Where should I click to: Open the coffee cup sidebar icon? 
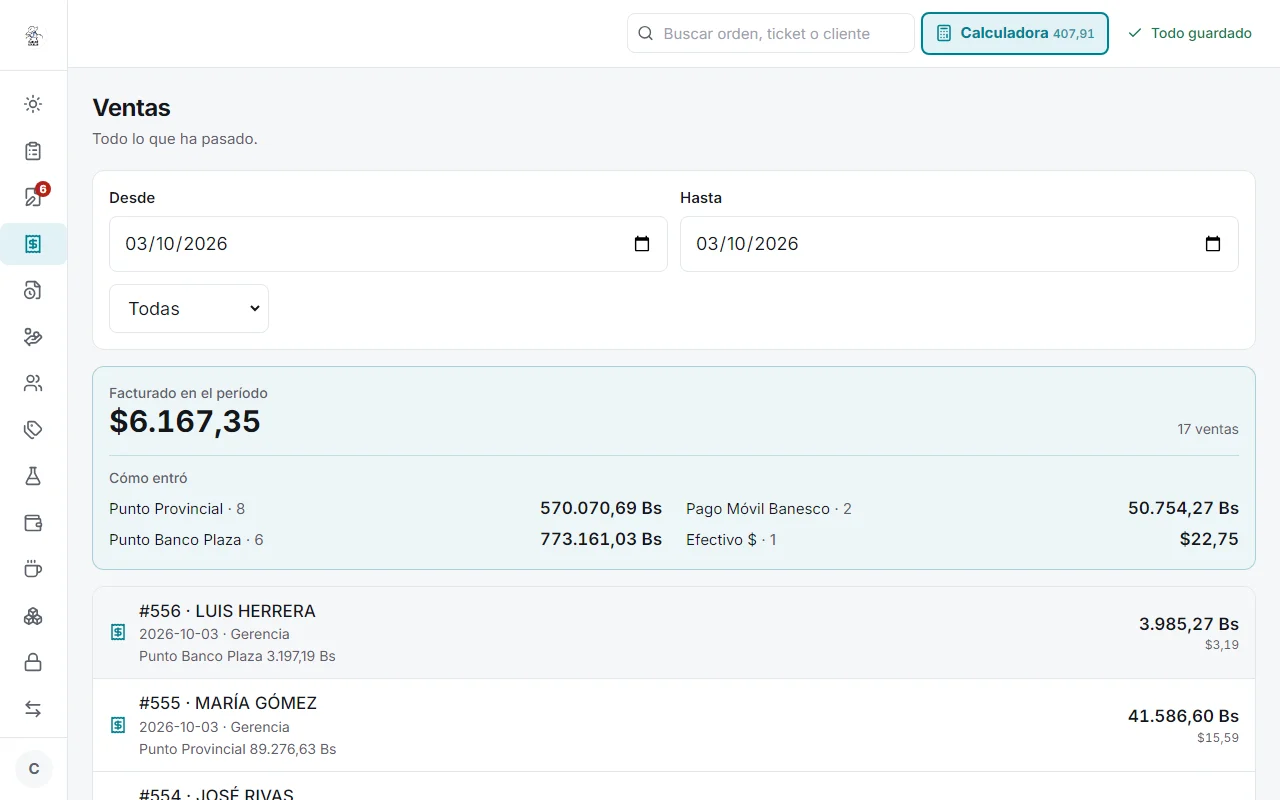(x=33, y=569)
